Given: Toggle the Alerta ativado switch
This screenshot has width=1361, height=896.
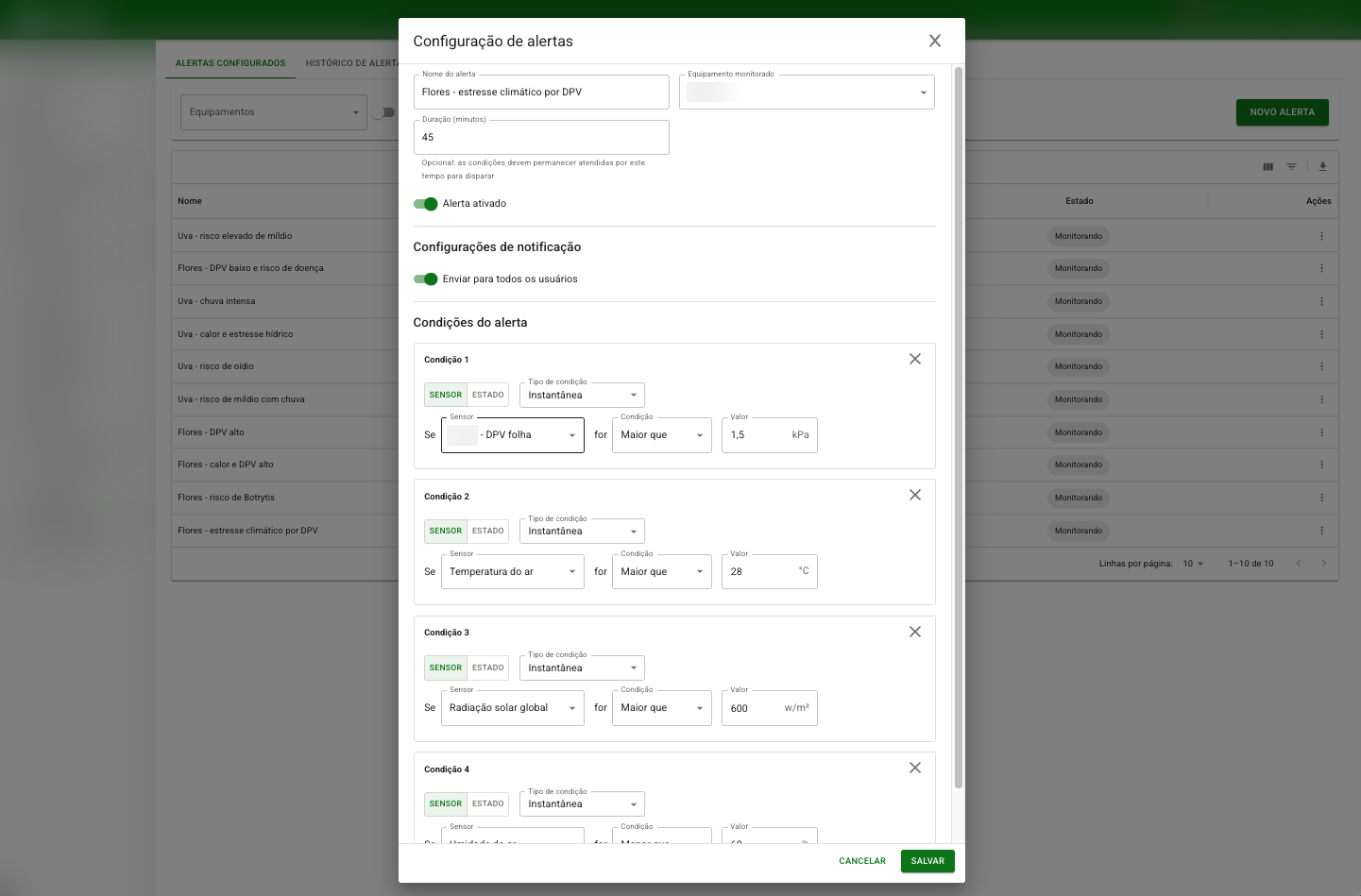Looking at the screenshot, I should [426, 204].
